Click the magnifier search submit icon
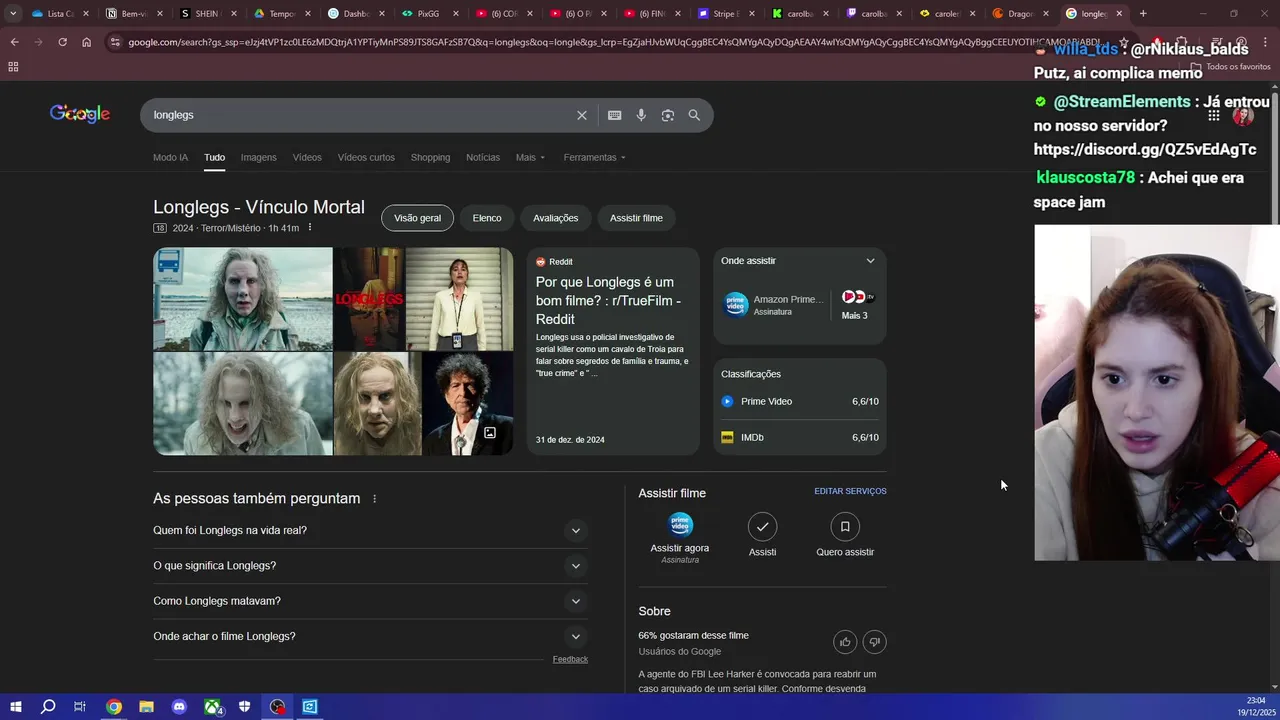The width and height of the screenshot is (1280, 720). tap(694, 115)
